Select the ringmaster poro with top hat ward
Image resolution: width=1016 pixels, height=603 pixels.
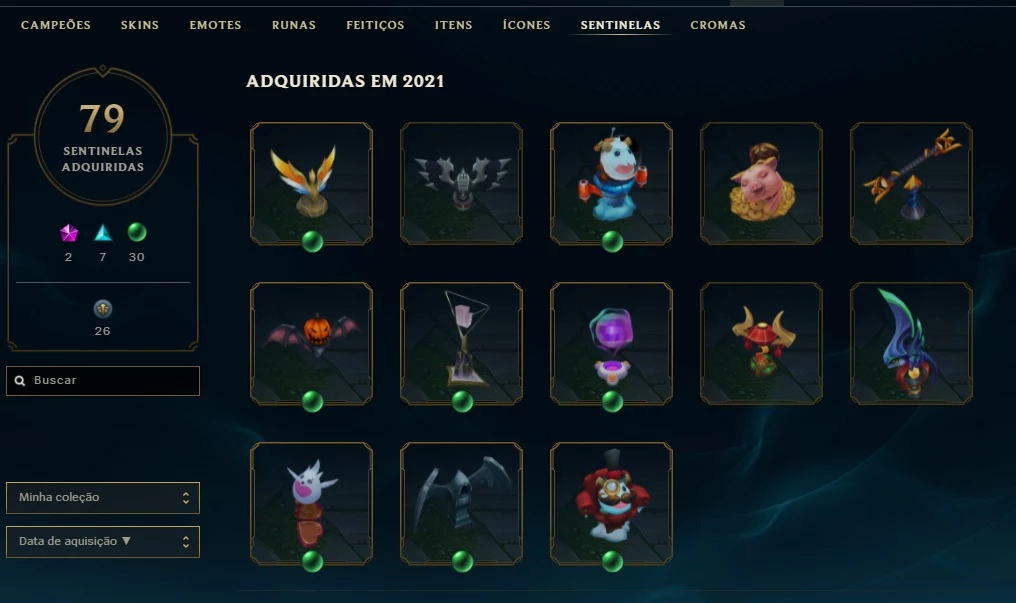611,503
